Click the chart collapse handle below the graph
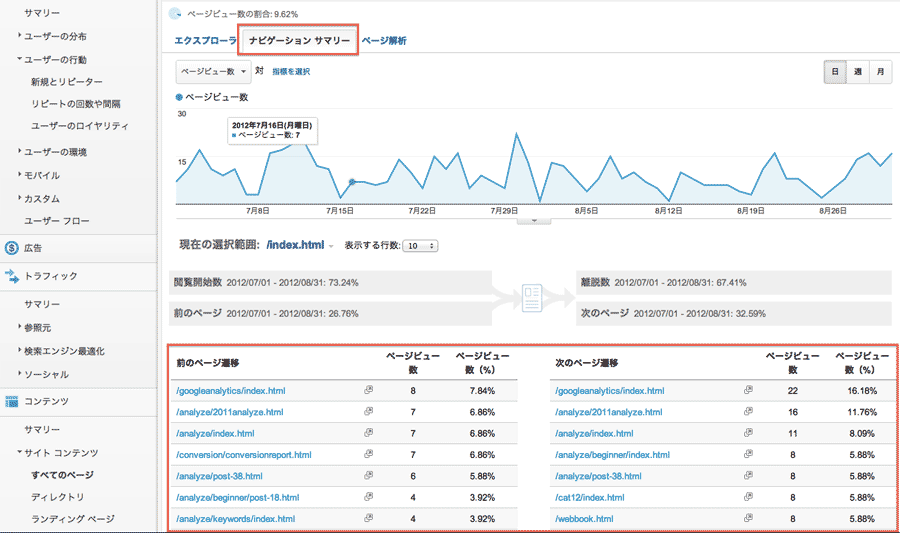900x533 pixels. tap(534, 218)
